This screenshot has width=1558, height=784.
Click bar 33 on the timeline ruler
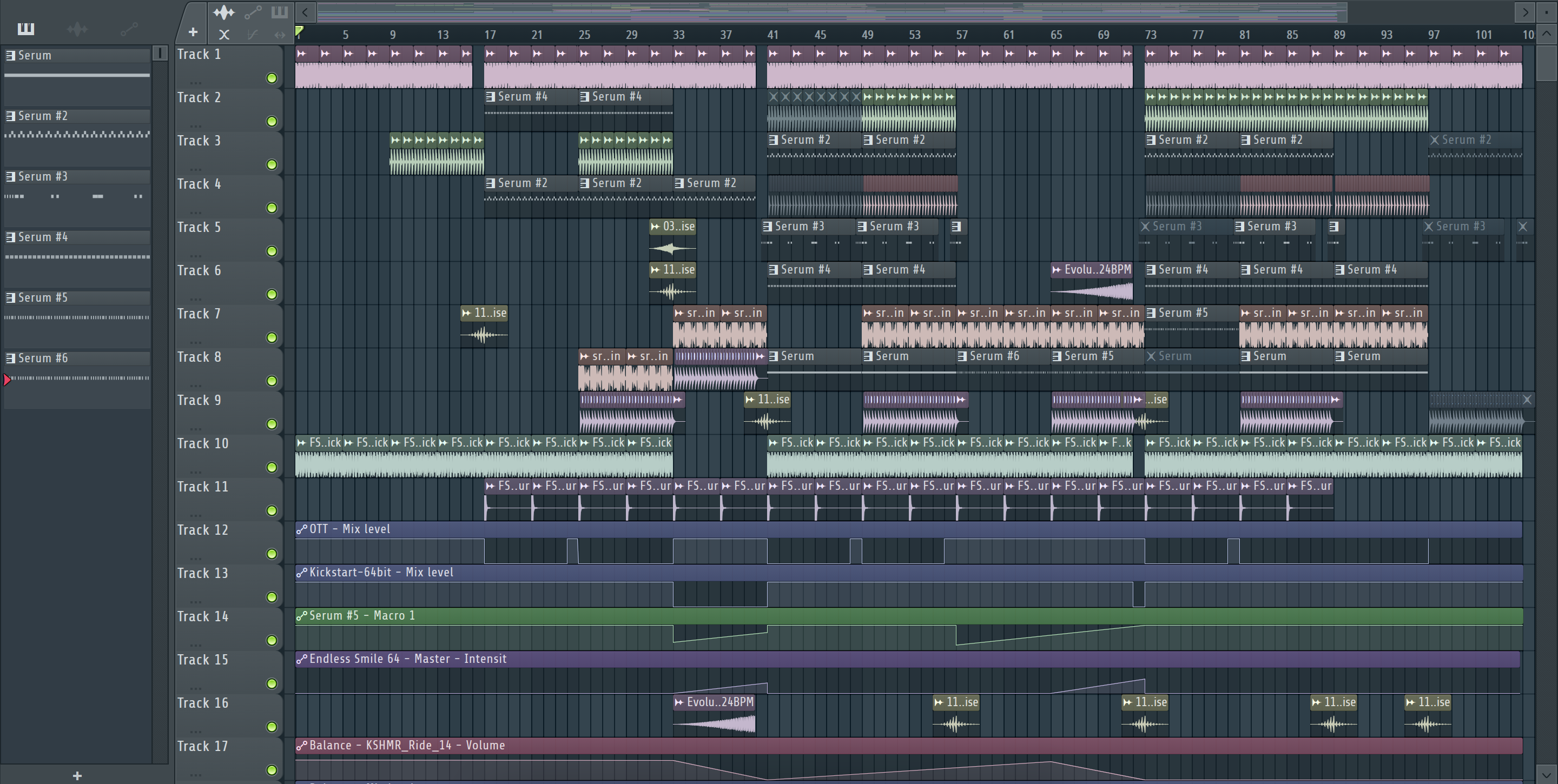point(678,35)
